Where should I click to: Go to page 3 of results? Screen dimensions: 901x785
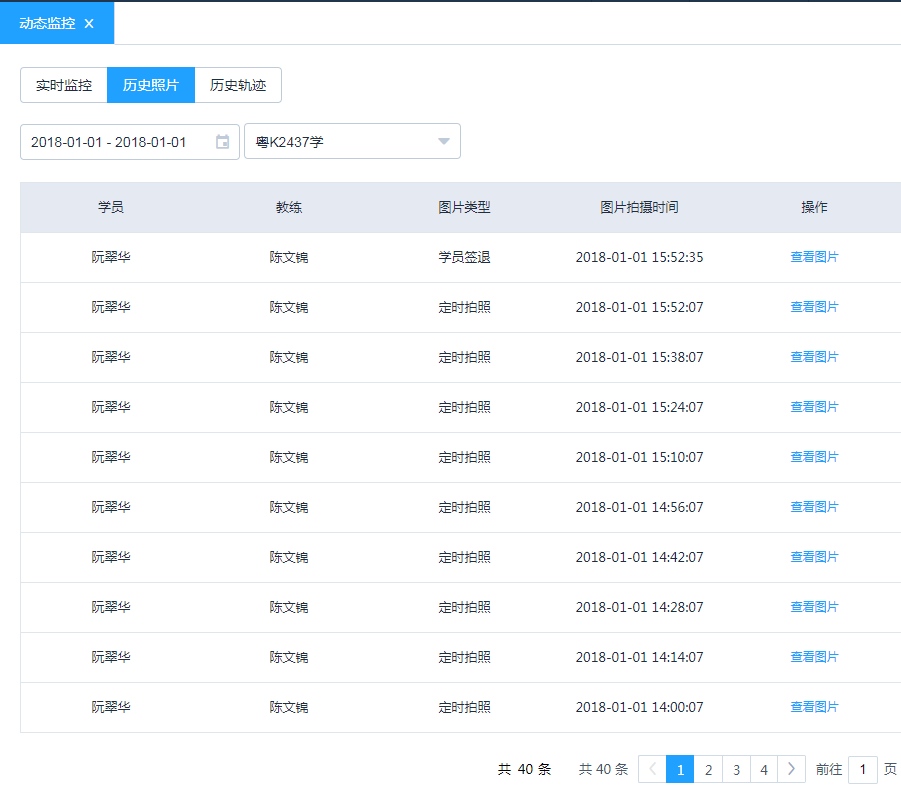click(x=736, y=769)
